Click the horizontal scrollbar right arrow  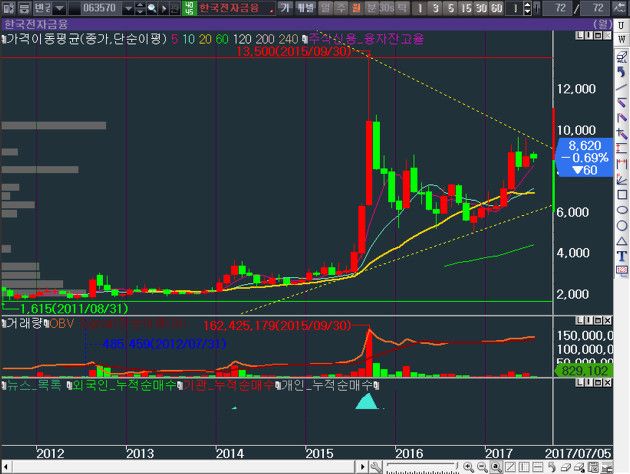(x=362, y=467)
